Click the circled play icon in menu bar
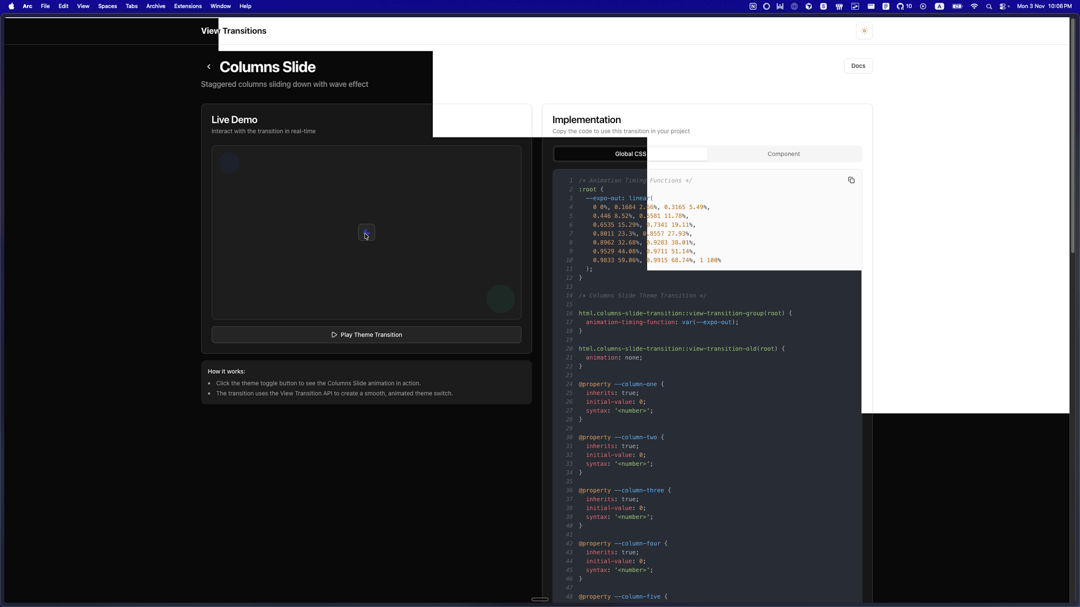This screenshot has height=607, width=1080. tap(923, 6)
